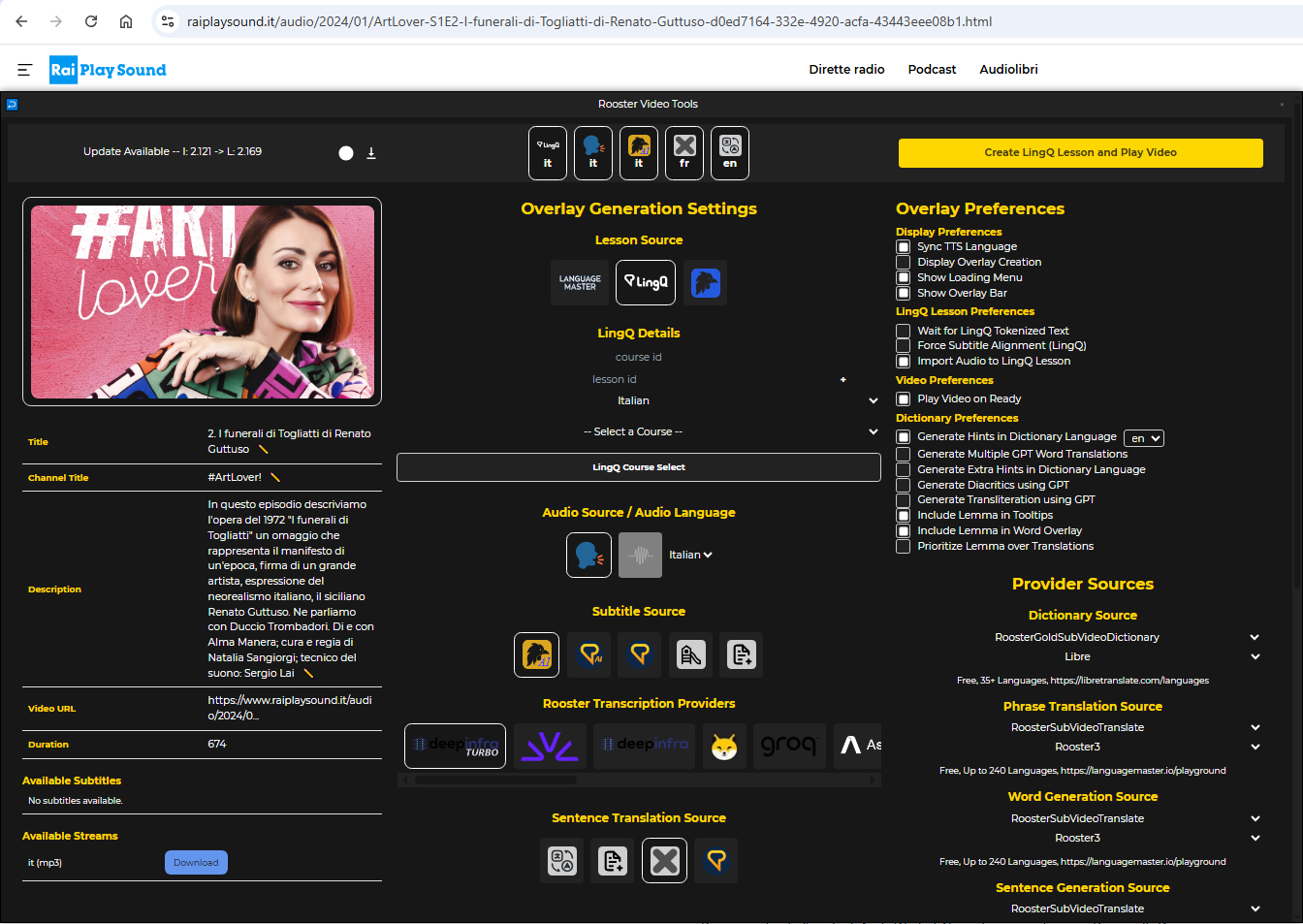Open the Podcast menu item
Screen dimensions: 1303x924
[x=932, y=70]
